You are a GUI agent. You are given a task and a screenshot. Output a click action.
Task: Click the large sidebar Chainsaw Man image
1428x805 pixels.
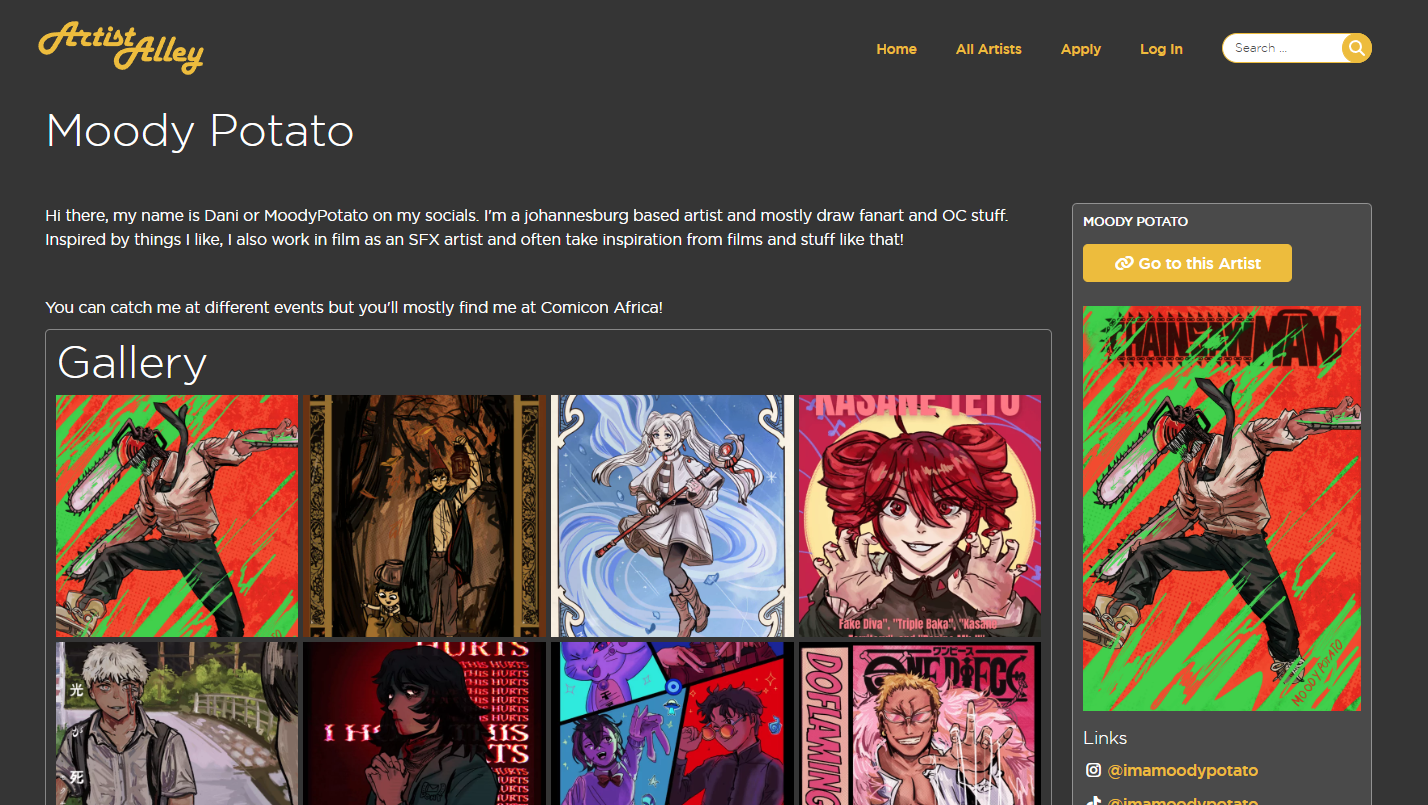1222,508
